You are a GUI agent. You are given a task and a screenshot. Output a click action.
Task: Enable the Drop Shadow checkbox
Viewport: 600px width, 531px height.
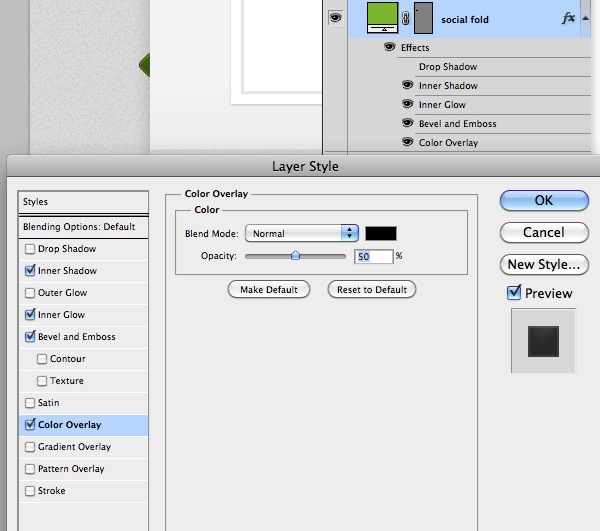point(30,249)
